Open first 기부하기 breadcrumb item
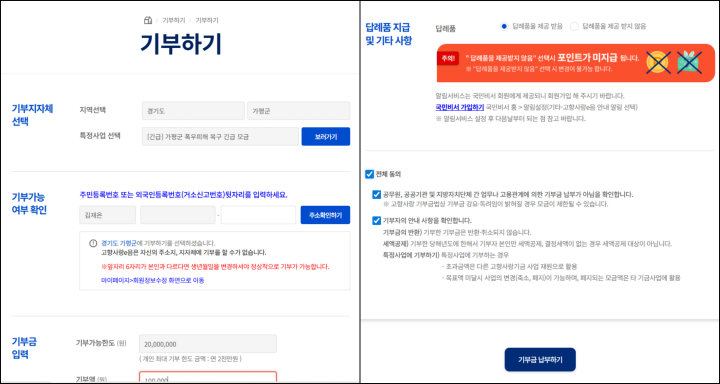This screenshot has height=384, width=720. [x=174, y=20]
